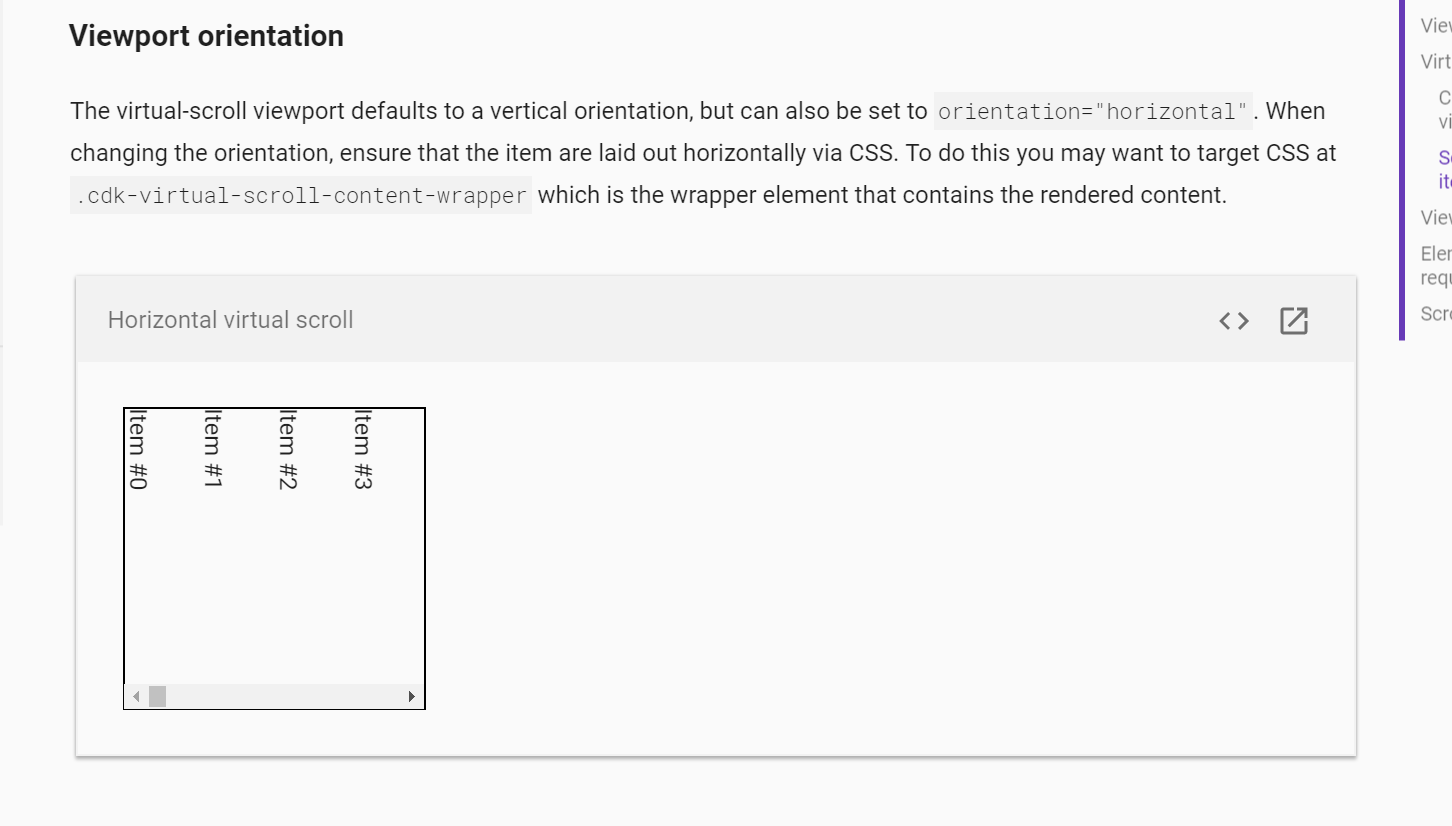Screen dimensions: 1452x826
Task: Select "Item #2" in the demo viewport
Action: (x=288, y=448)
